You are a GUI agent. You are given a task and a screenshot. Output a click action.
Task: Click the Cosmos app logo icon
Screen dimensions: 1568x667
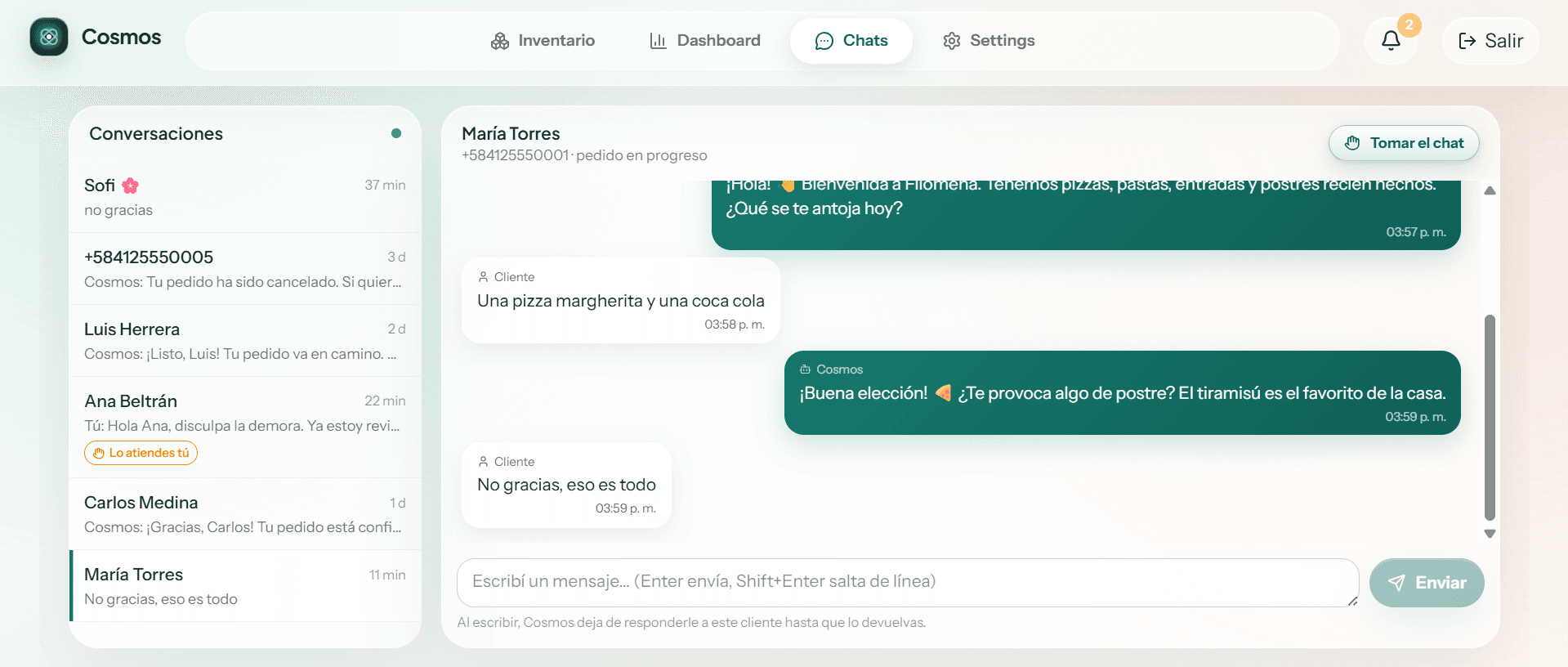pos(49,37)
